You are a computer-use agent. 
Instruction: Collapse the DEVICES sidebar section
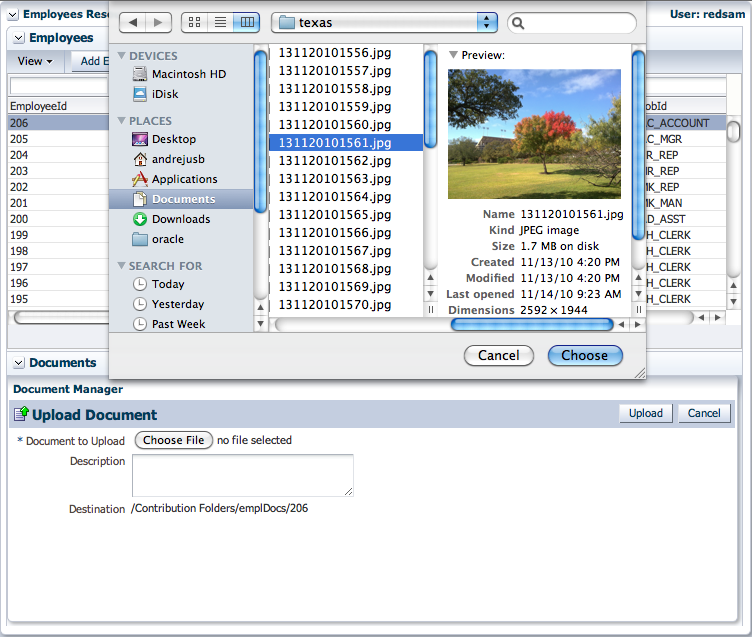[122, 56]
